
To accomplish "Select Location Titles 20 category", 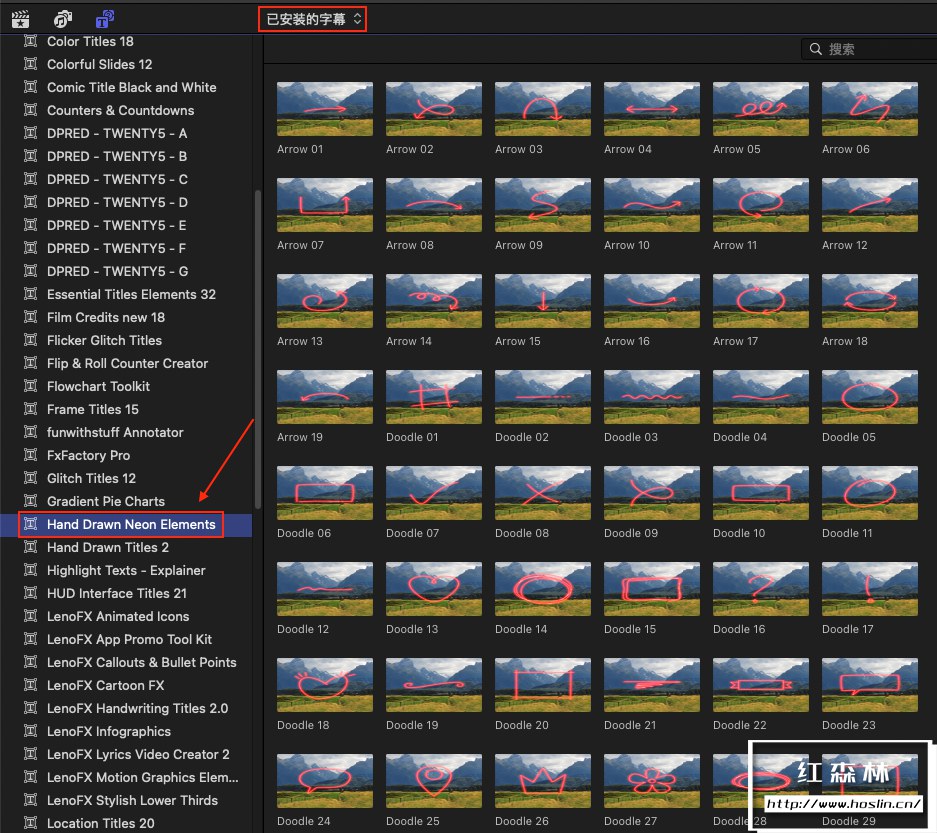I will click(100, 823).
